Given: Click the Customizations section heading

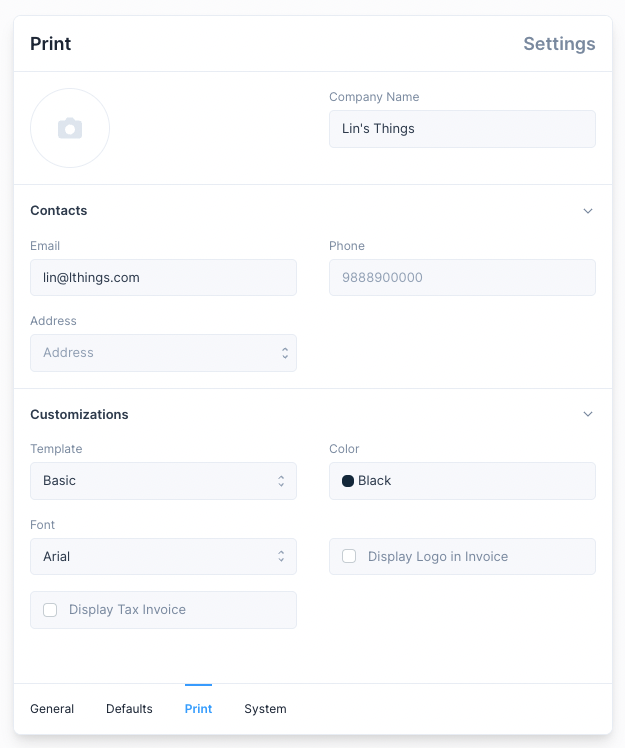Looking at the screenshot, I should pos(79,414).
